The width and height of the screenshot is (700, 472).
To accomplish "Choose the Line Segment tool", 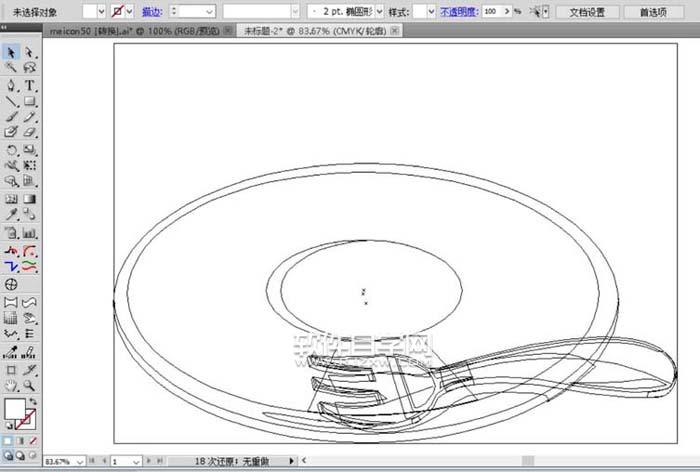I will [x=11, y=101].
